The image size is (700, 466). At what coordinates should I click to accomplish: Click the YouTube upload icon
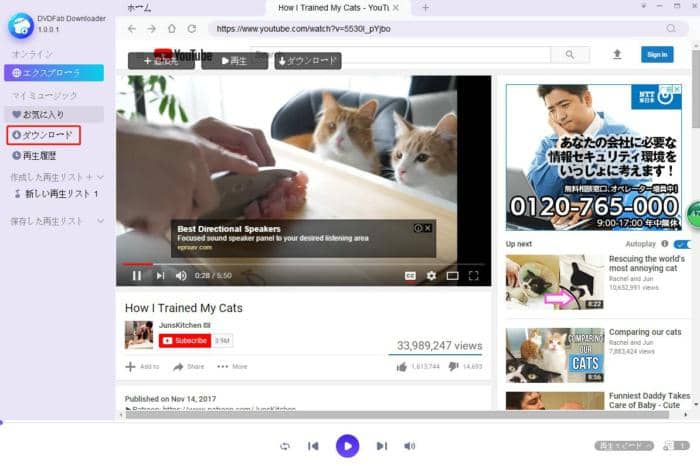click(x=617, y=54)
